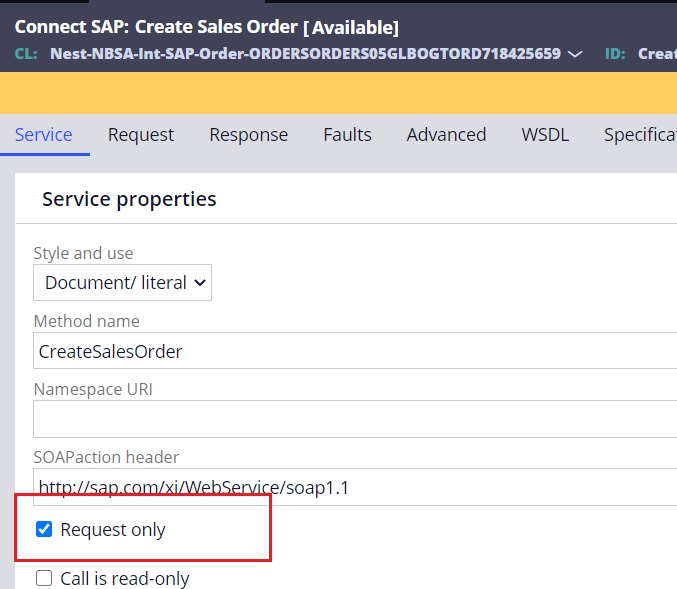Open the Style and use dropdown
Image resolution: width=677 pixels, height=589 pixels.
[122, 282]
